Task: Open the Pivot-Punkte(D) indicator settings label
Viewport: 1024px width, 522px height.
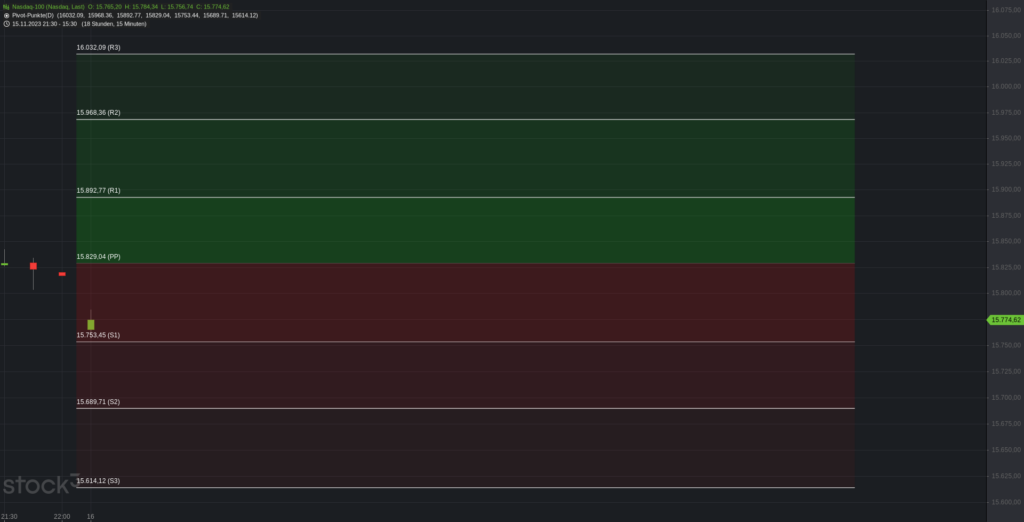Action: tap(33, 15)
